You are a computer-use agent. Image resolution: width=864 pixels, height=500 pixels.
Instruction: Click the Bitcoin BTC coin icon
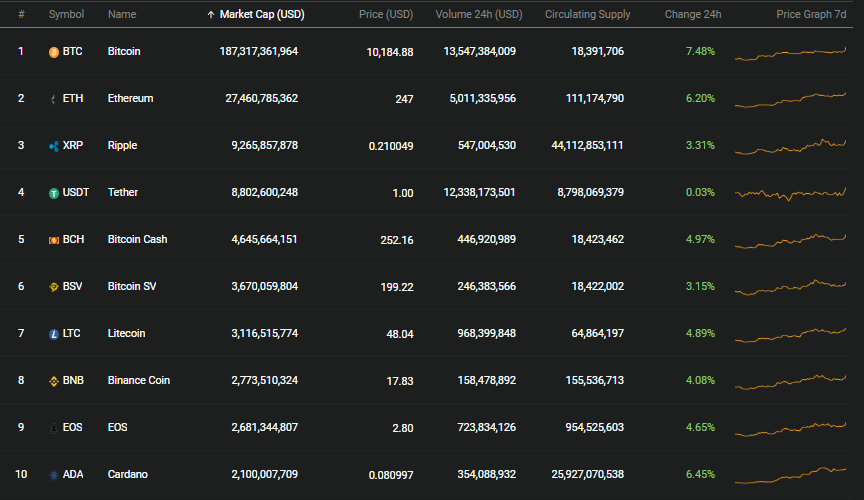pyautogui.click(x=53, y=52)
